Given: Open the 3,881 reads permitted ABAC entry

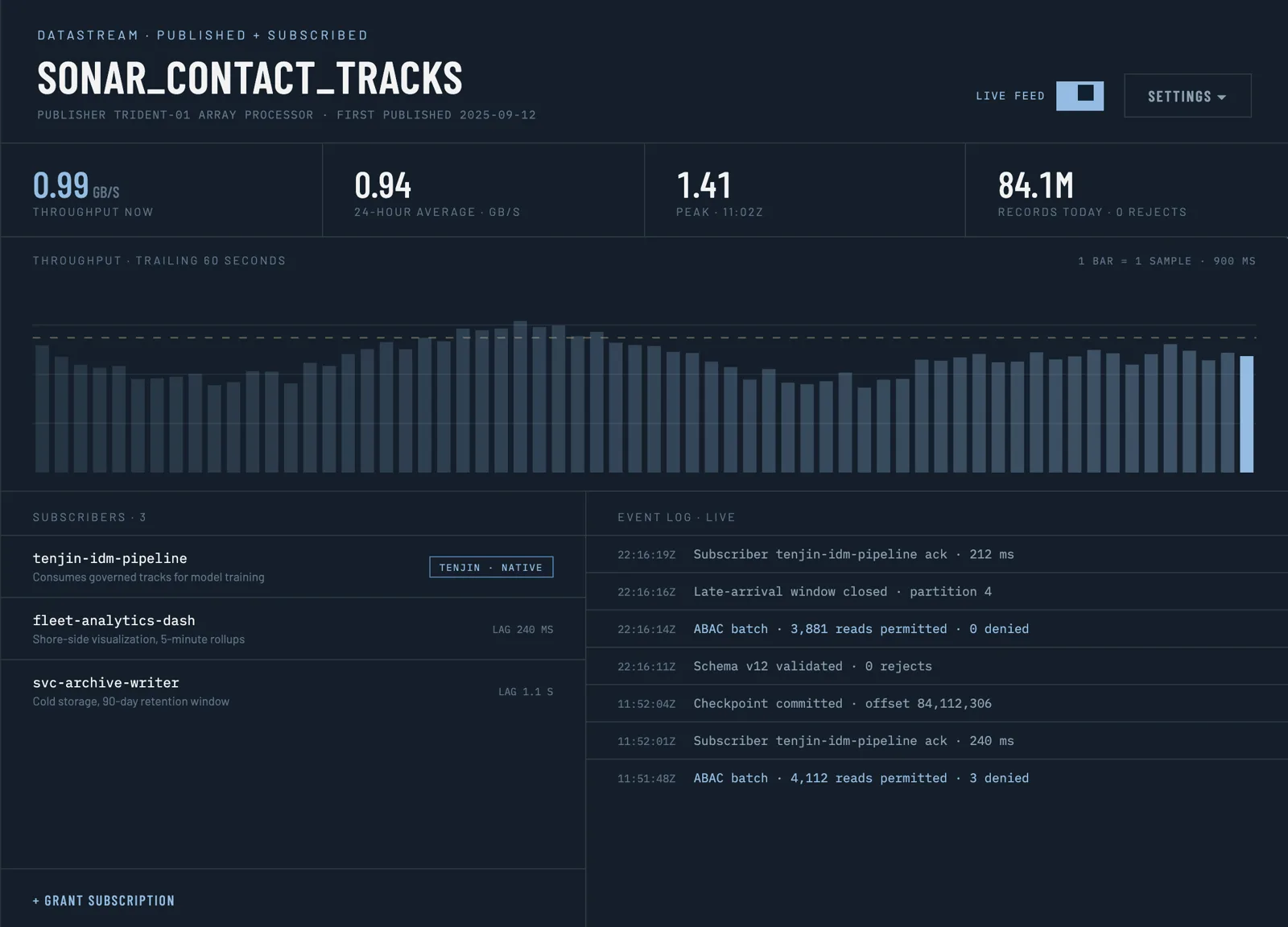Looking at the screenshot, I should coord(937,629).
